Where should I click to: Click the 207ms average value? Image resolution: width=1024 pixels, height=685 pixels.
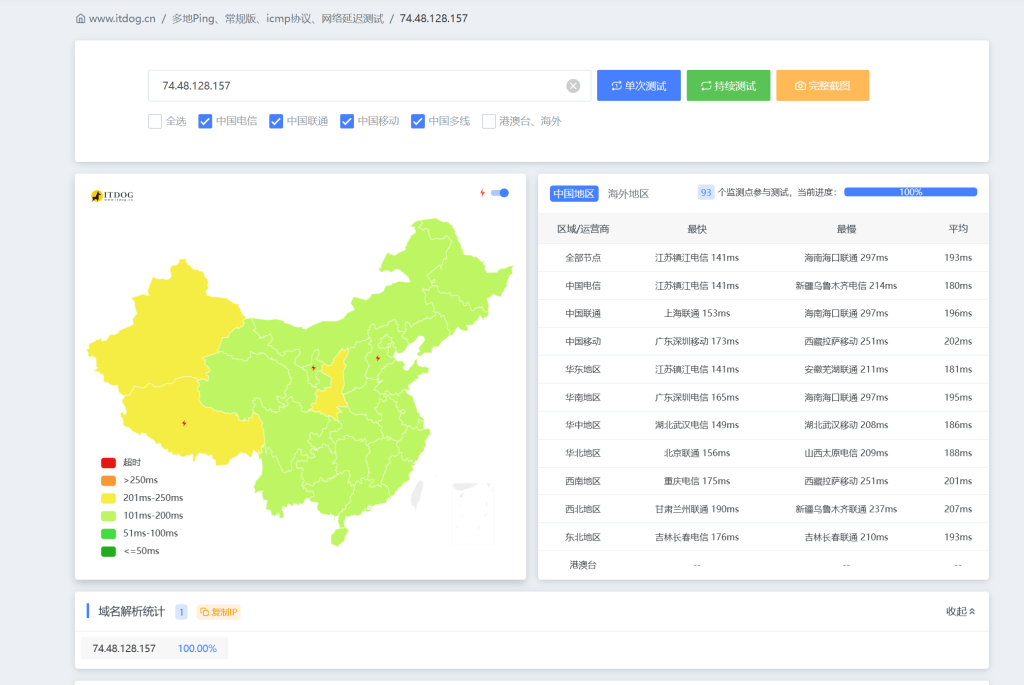click(958, 509)
